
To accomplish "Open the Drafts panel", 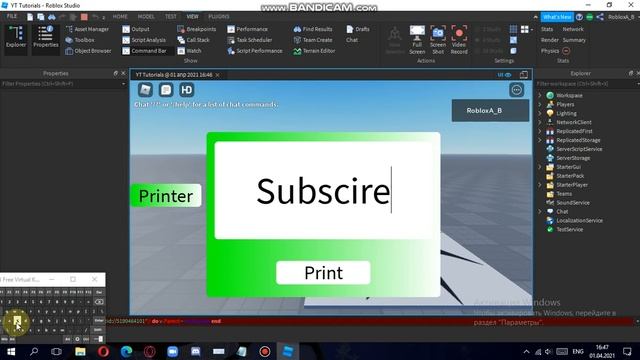I will tap(358, 29).
